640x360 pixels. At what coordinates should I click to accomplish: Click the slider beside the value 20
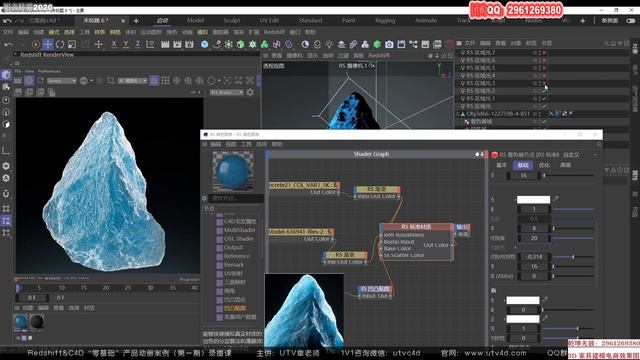coord(573,238)
